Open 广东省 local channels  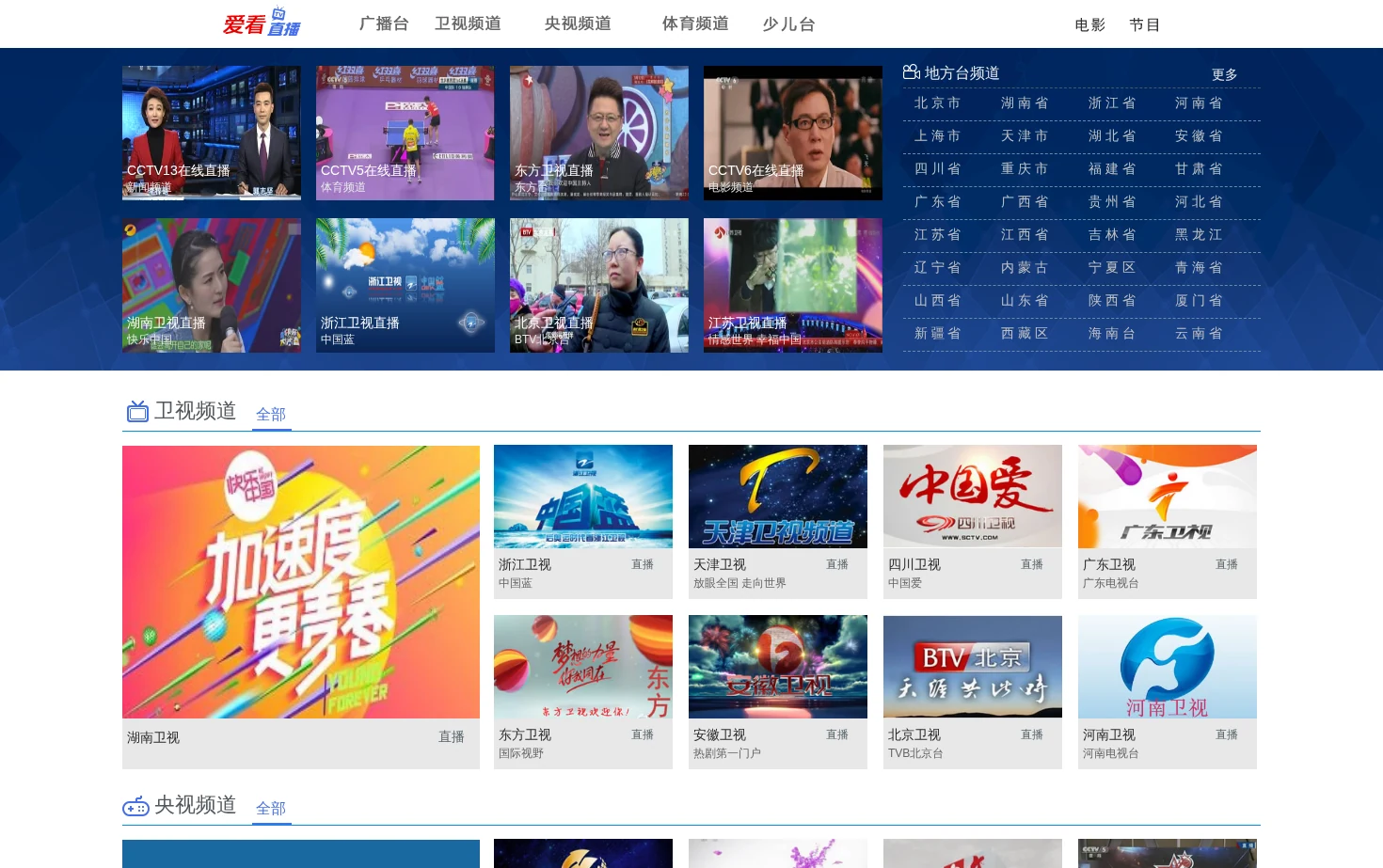(937, 202)
